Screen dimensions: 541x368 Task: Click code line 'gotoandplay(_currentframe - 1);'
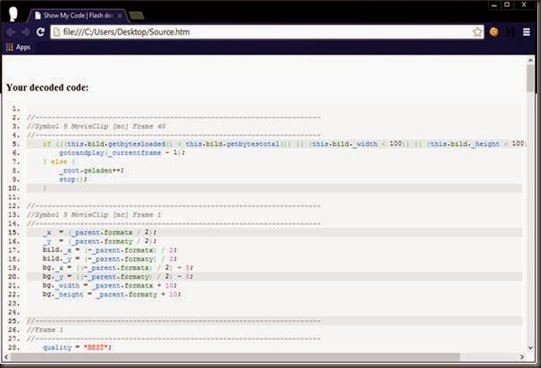[122, 152]
